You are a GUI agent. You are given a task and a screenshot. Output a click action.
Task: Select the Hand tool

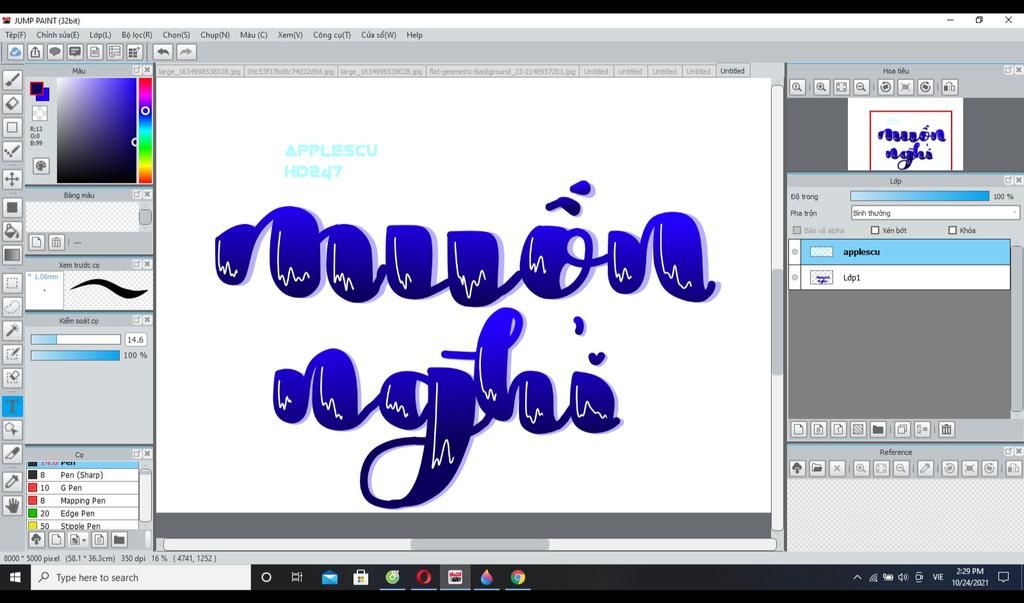(x=12, y=505)
